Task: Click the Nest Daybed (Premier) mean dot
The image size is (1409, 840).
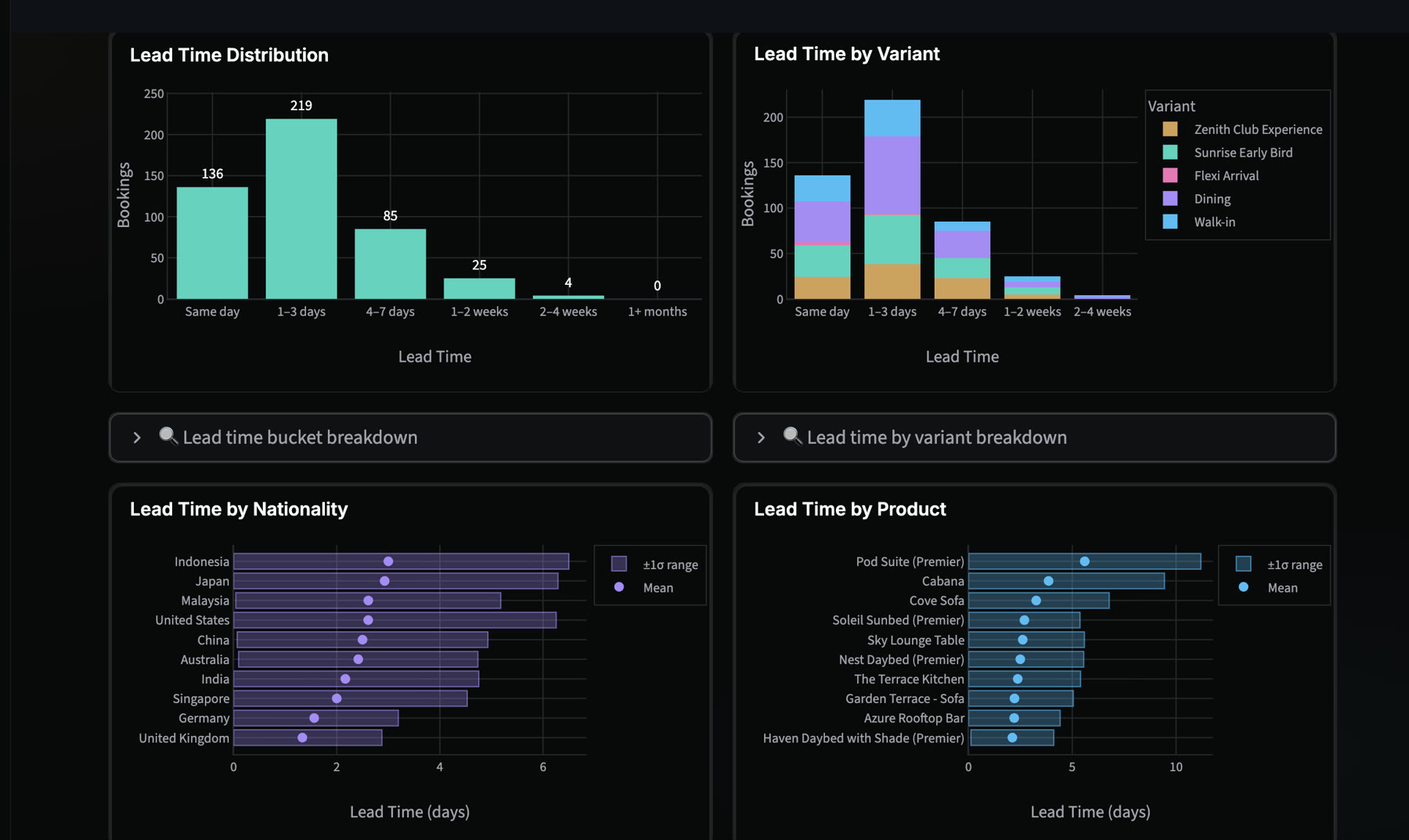Action: [1021, 659]
